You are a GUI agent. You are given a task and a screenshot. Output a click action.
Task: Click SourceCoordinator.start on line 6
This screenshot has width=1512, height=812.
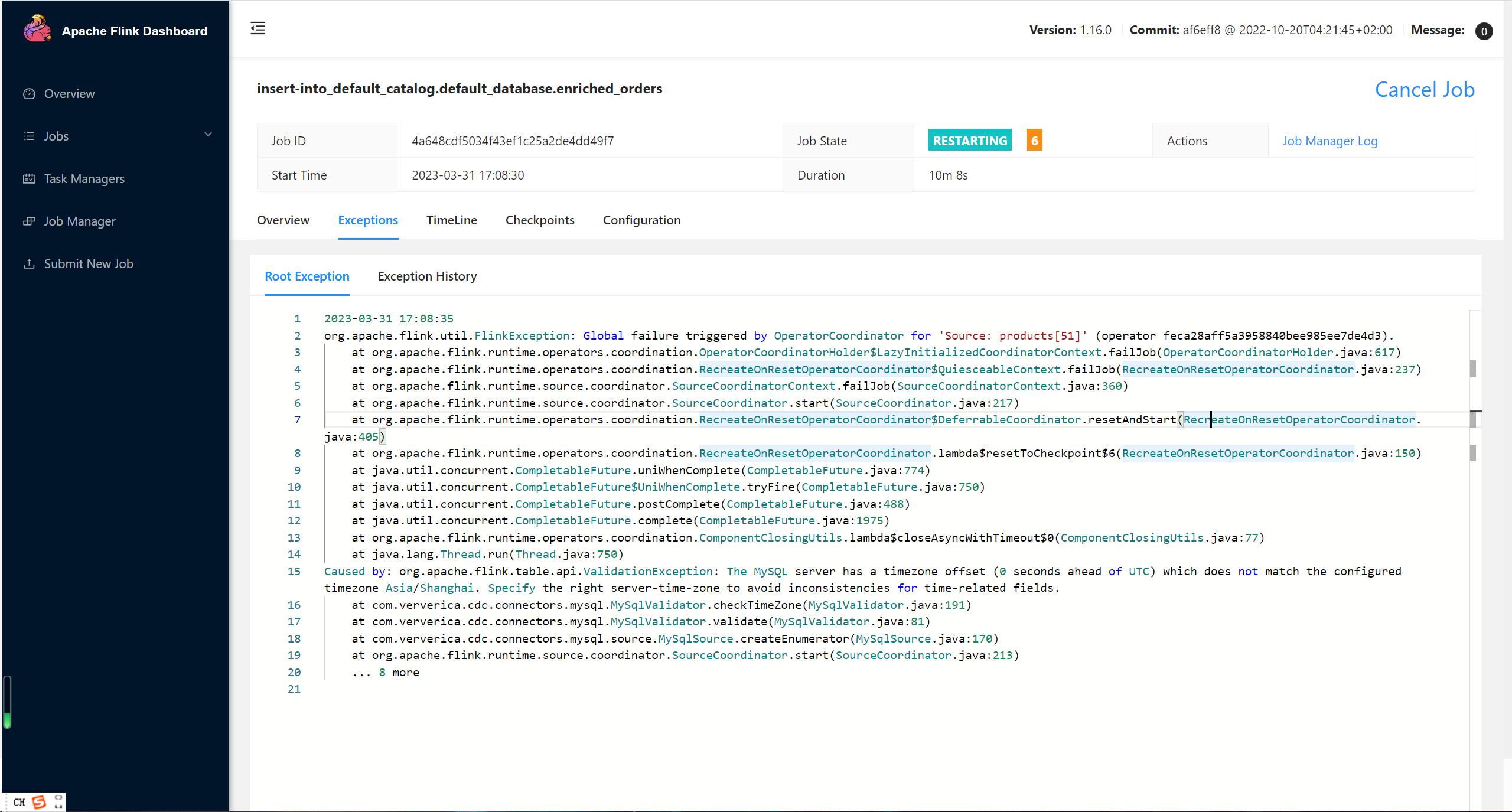[750, 403]
